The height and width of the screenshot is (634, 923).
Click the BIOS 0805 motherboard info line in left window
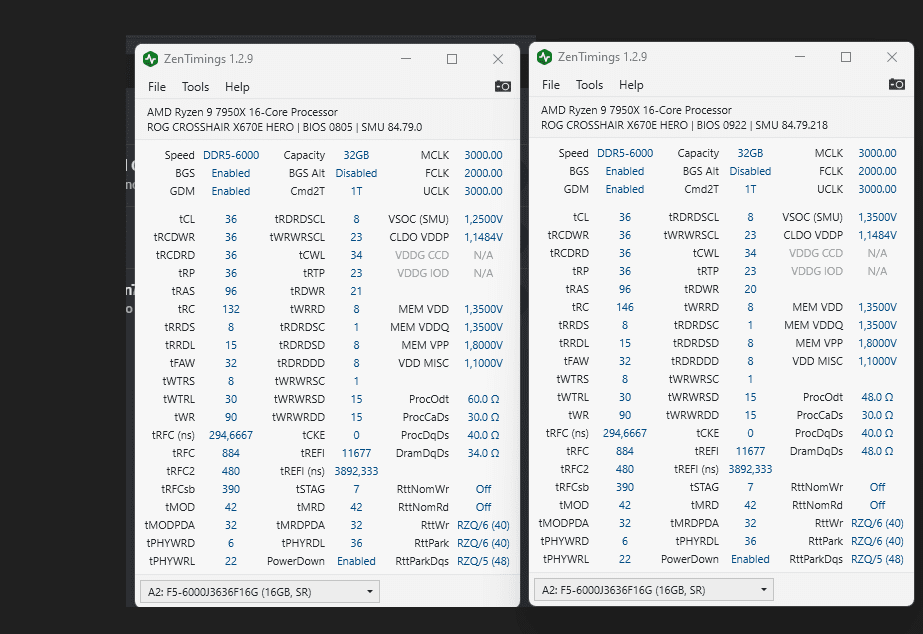click(284, 127)
